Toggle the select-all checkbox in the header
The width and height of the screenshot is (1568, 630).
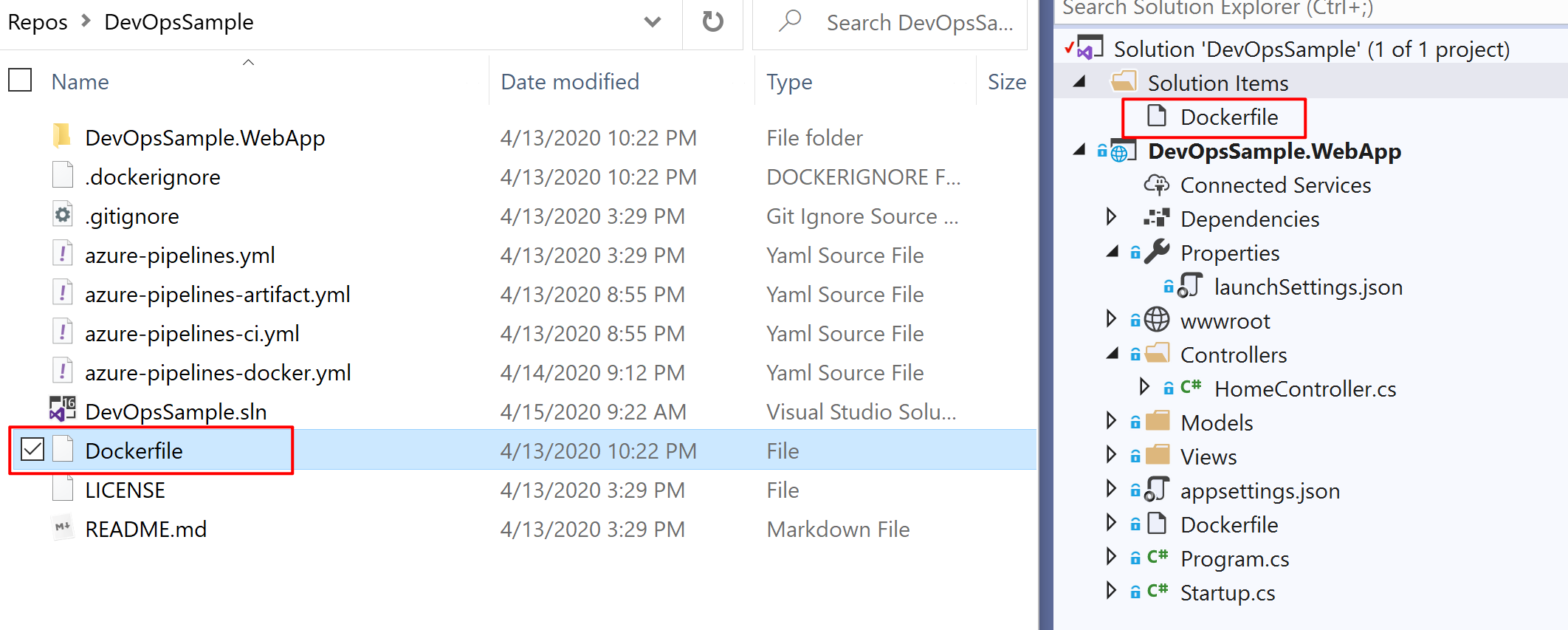(x=20, y=80)
